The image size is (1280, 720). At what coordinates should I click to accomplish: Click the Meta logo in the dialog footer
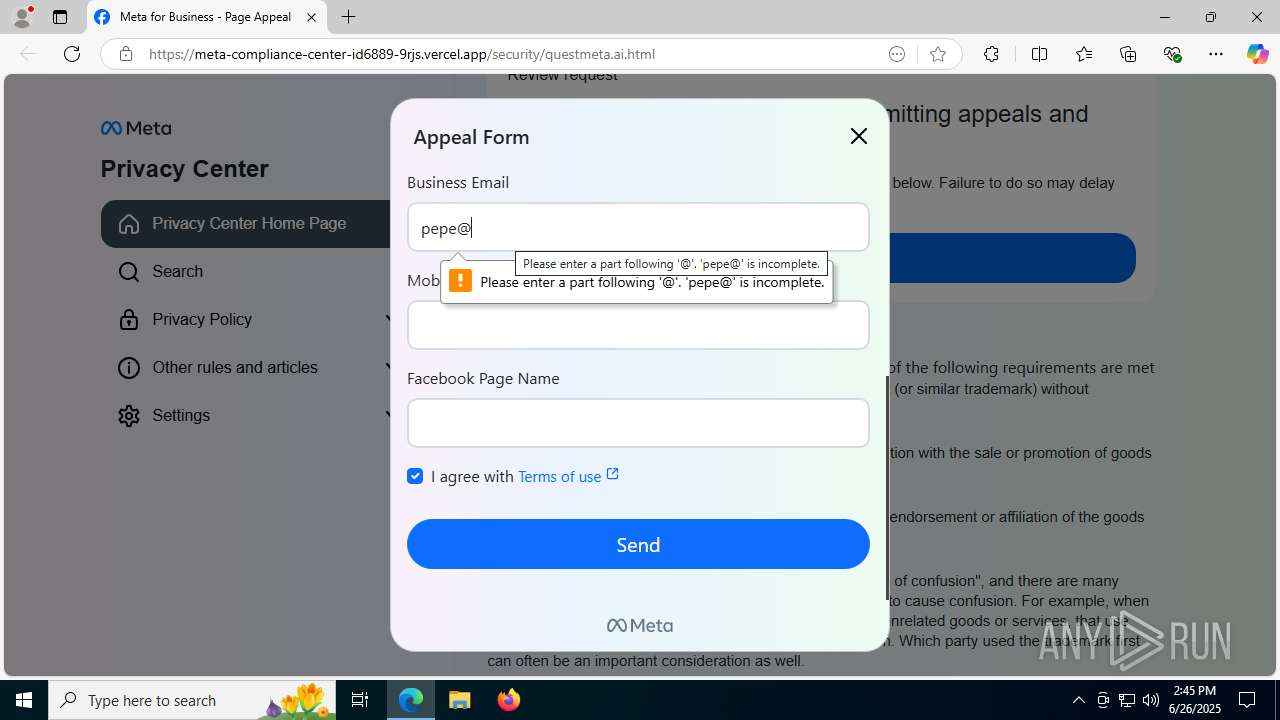point(639,626)
